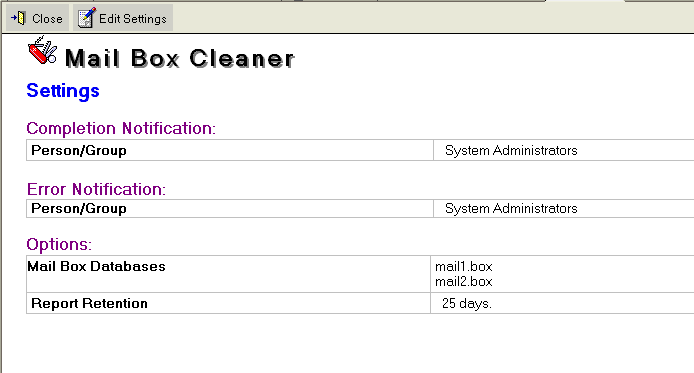Select the Error Notification heading
Viewport: 694px width, 373px height.
pos(96,189)
